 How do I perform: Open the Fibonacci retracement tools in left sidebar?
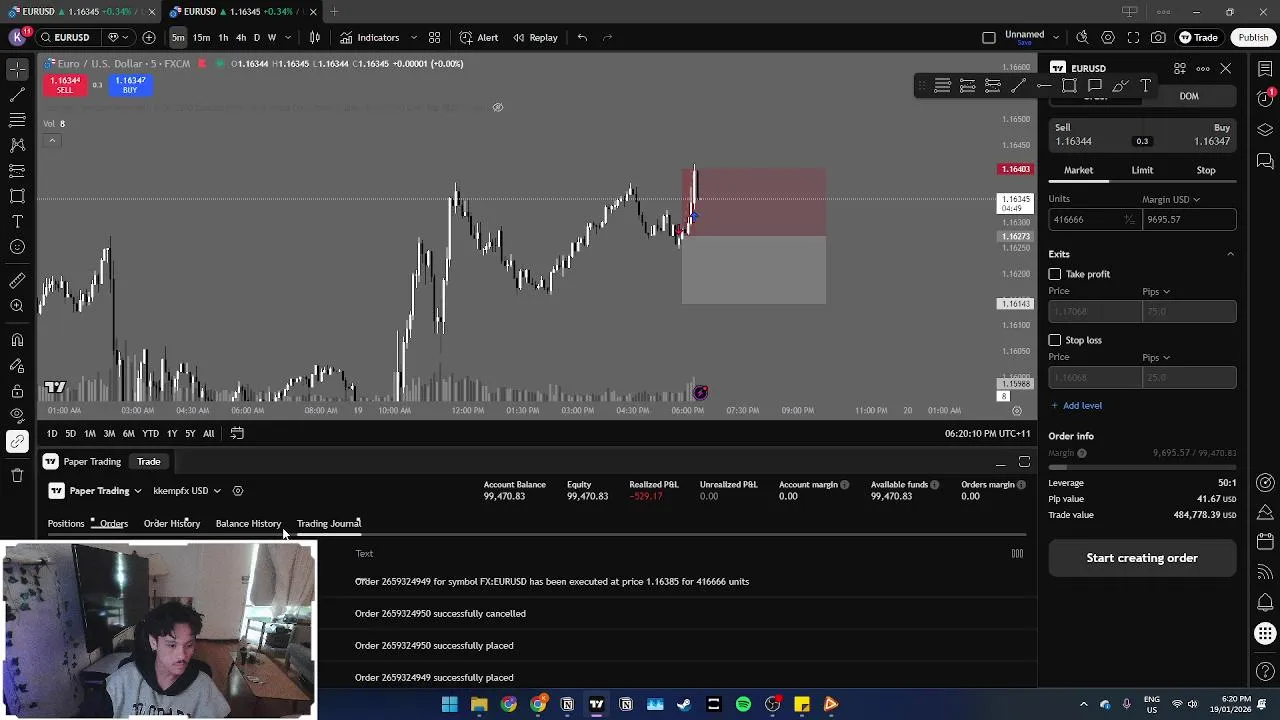point(17,120)
